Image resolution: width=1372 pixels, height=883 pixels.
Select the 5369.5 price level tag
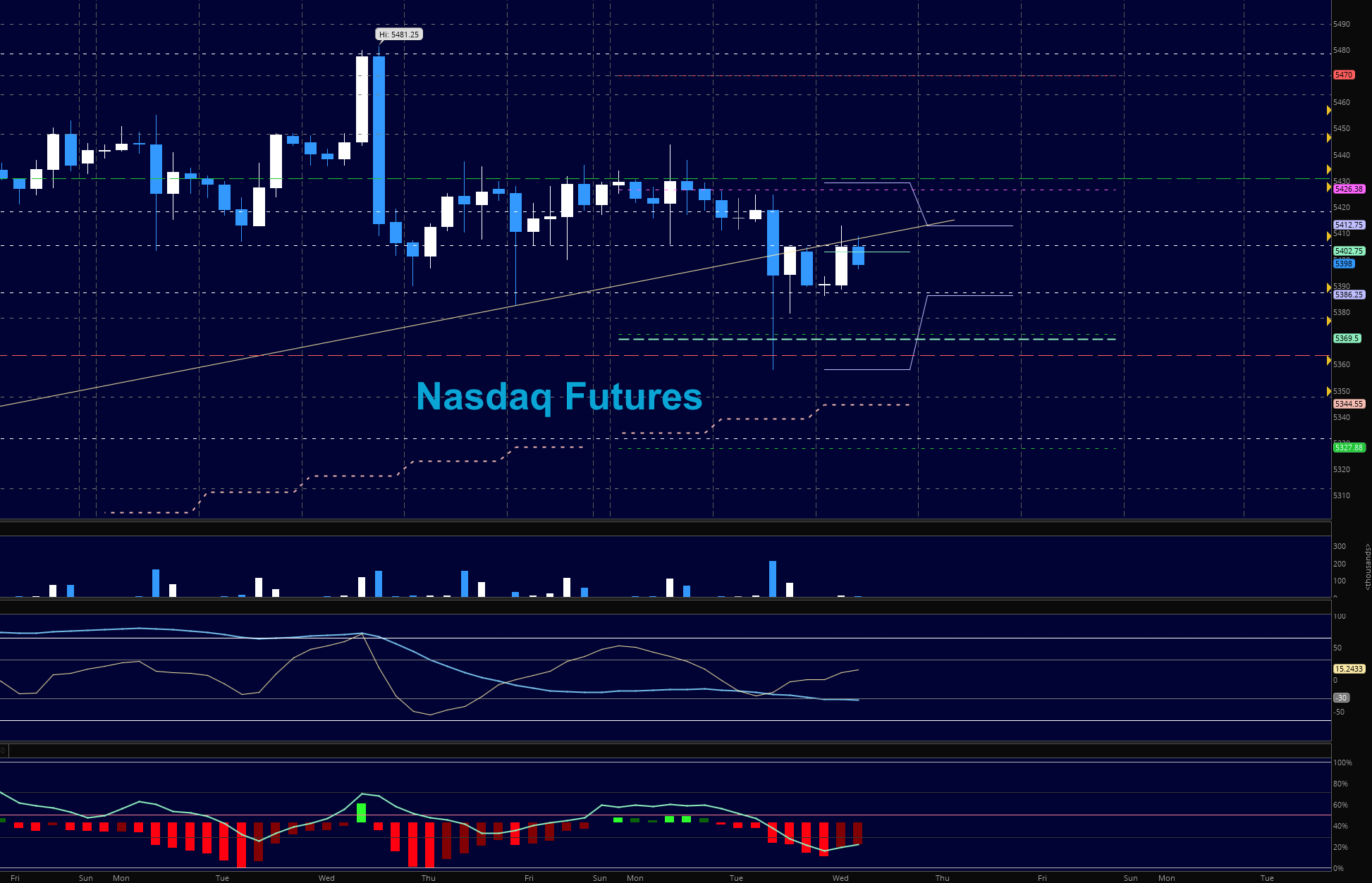tap(1346, 338)
